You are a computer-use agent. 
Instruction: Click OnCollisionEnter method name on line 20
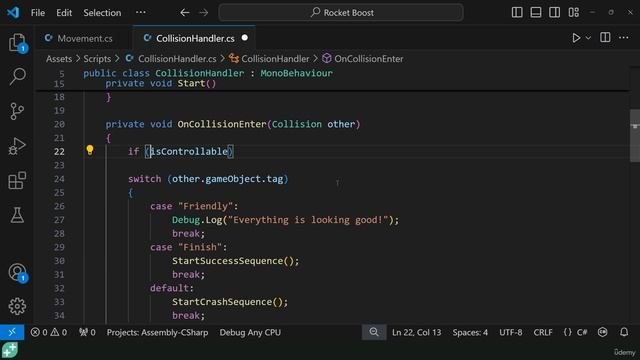(x=222, y=124)
